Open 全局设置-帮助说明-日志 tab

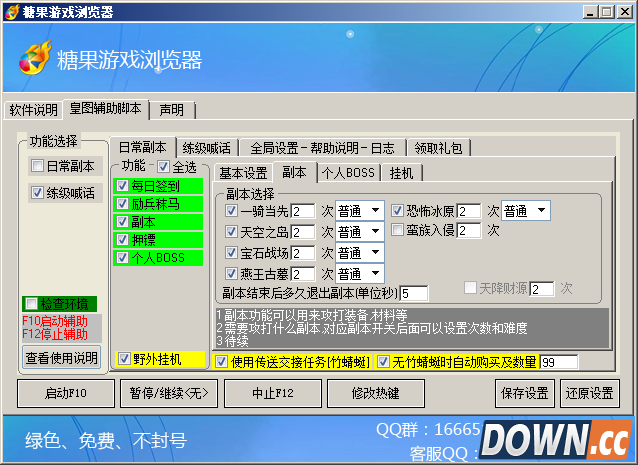pyautogui.click(x=322, y=148)
